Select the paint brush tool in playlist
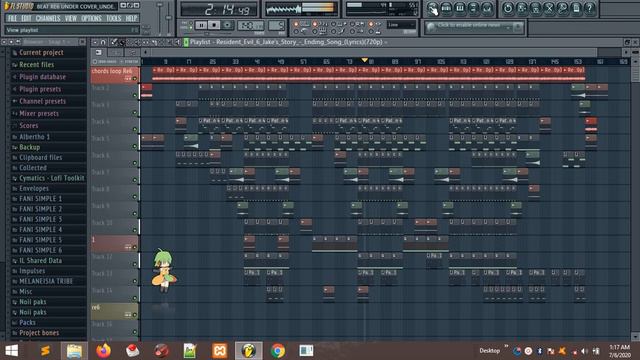Image resolution: width=640 pixels, height=360 pixels. pyautogui.click(x=122, y=42)
